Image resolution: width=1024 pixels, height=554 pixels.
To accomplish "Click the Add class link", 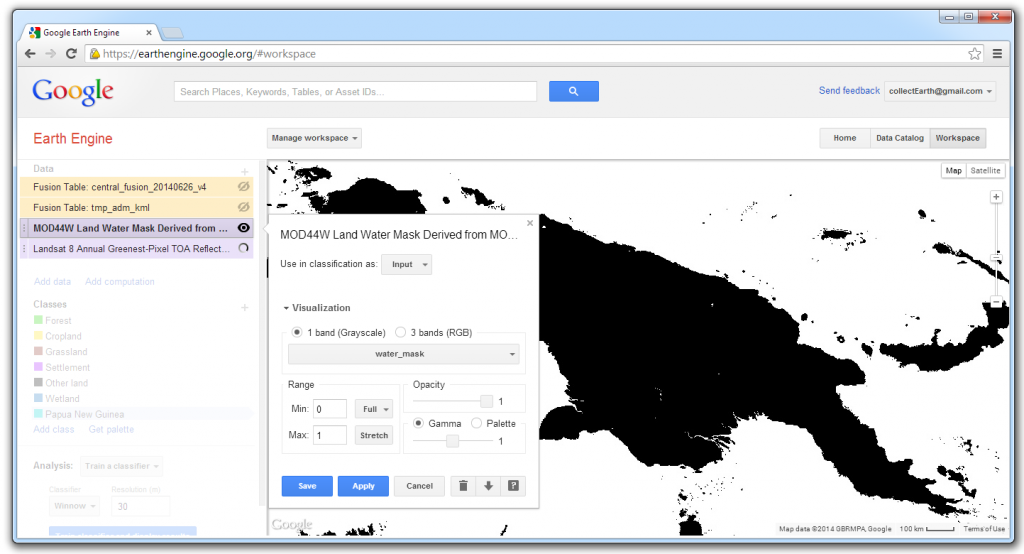I will point(54,429).
